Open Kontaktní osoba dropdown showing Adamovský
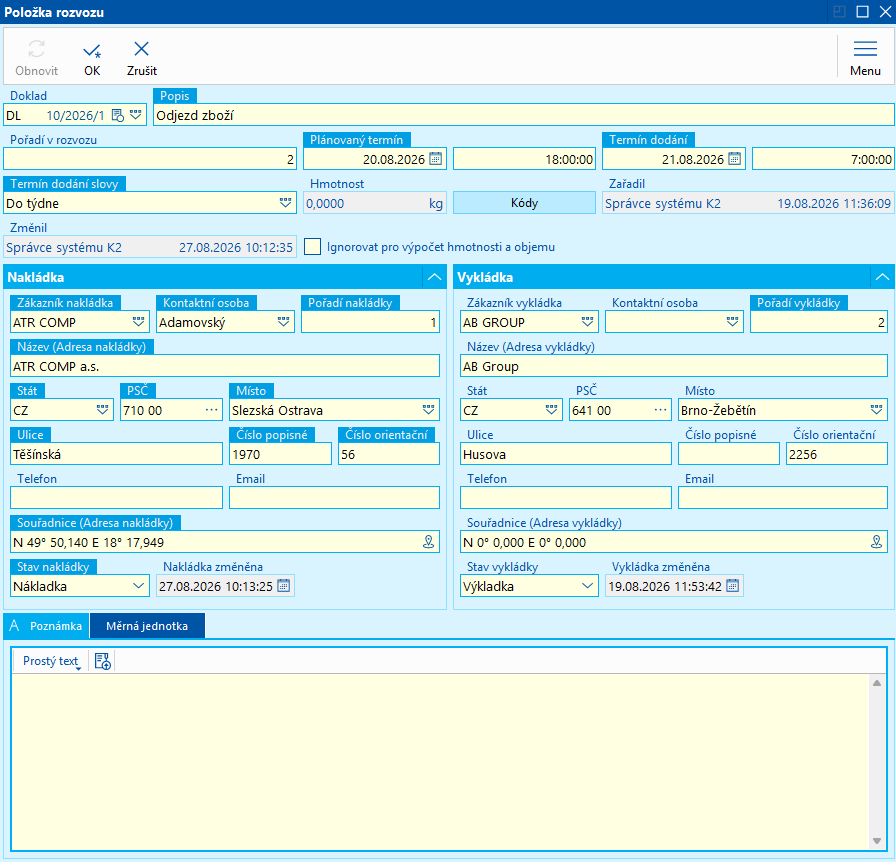 pyautogui.click(x=283, y=322)
